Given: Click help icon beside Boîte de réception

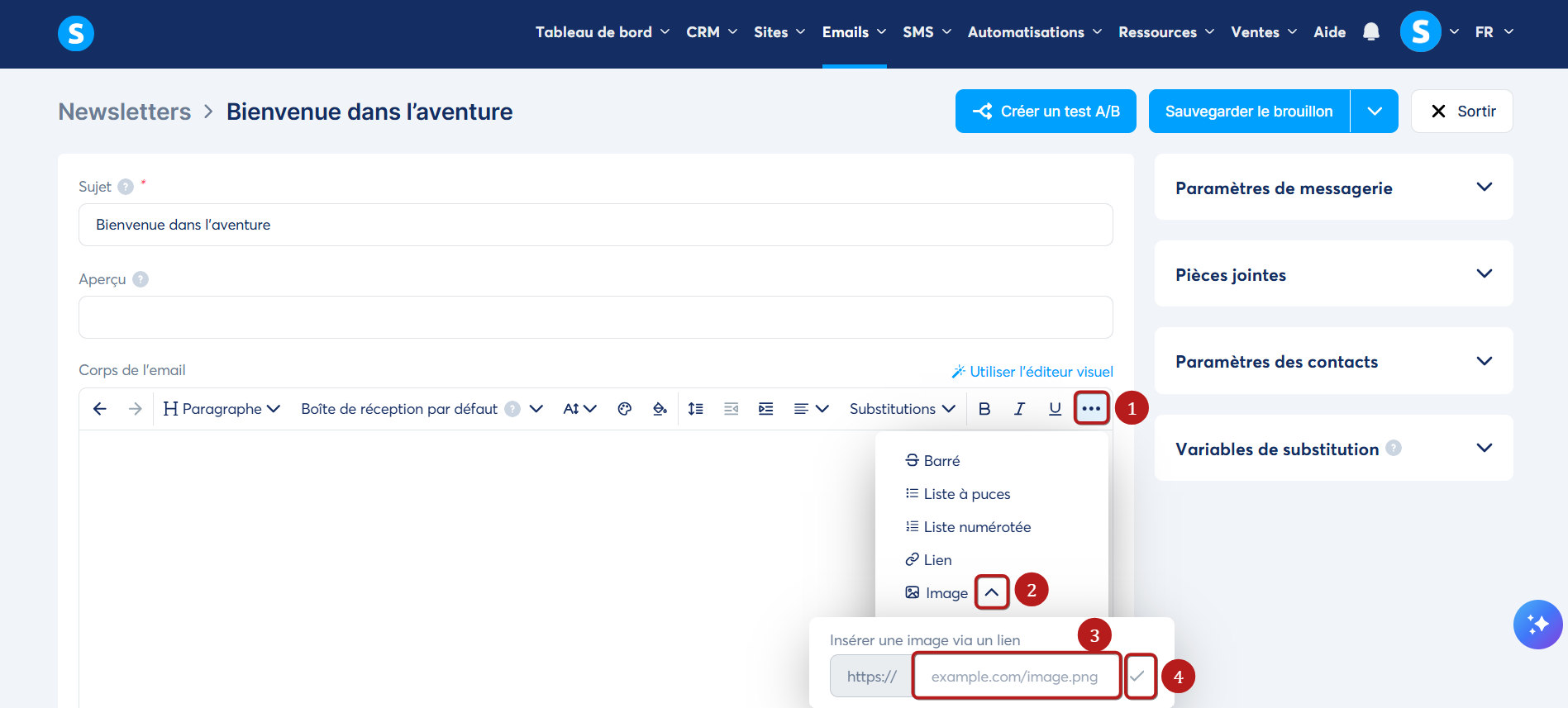Looking at the screenshot, I should pyautogui.click(x=512, y=409).
